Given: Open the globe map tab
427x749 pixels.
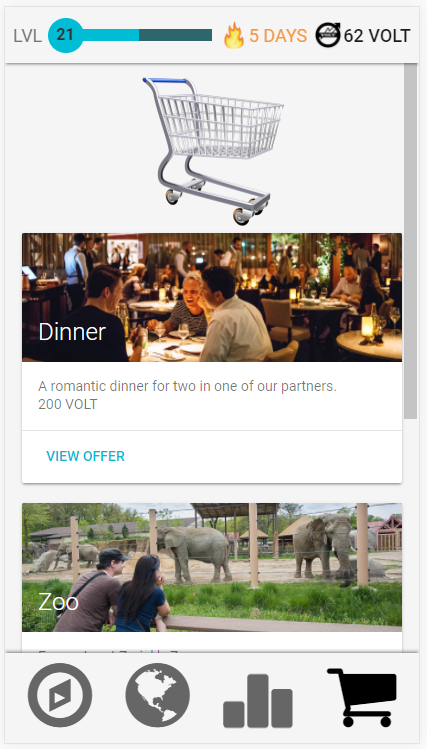Looking at the screenshot, I should [x=158, y=695].
